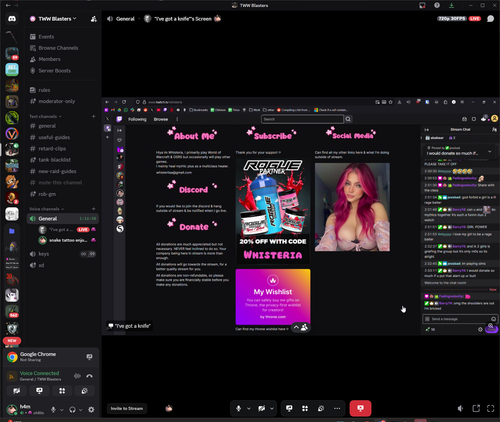Select the General voice channel
Image resolution: width=500 pixels, height=422 pixels.
pos(63,219)
